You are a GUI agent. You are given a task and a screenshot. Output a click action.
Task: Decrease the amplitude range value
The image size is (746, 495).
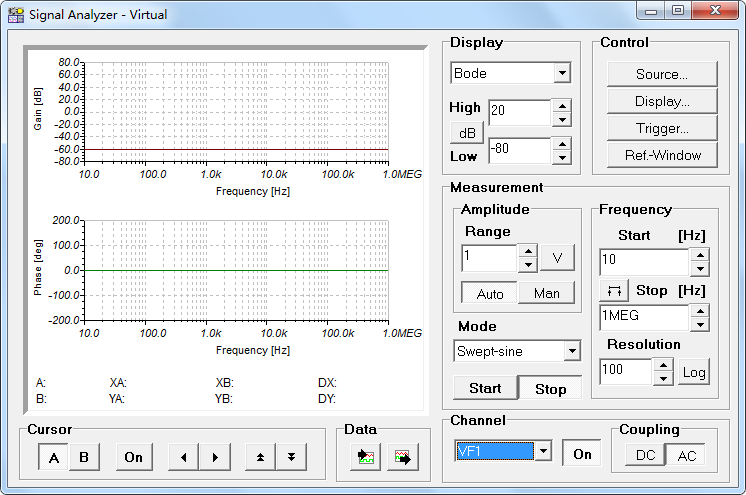point(528,265)
